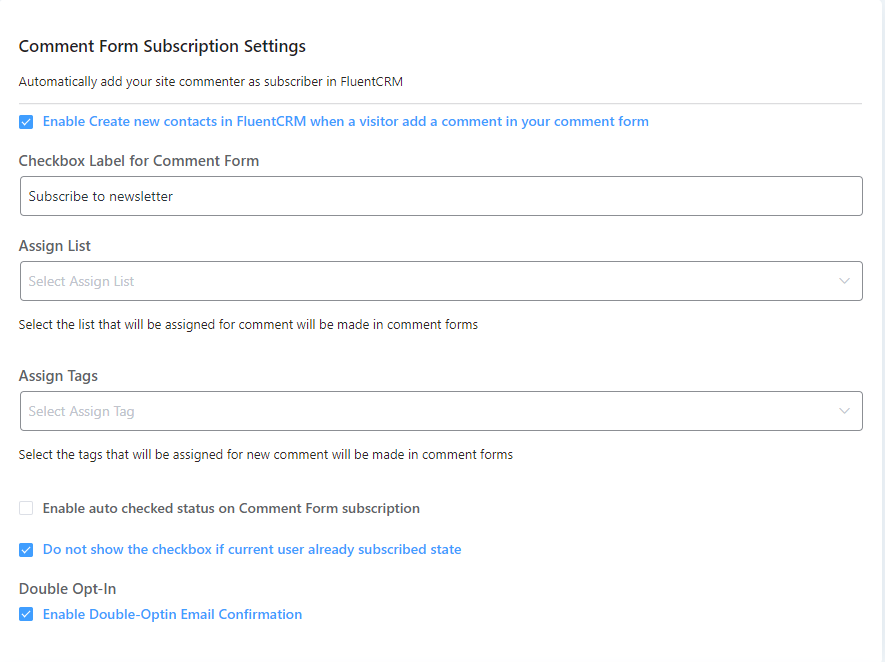The height and width of the screenshot is (662, 885).
Task: Click 'Do not show the checkbox if current user' label
Action: click(x=252, y=550)
